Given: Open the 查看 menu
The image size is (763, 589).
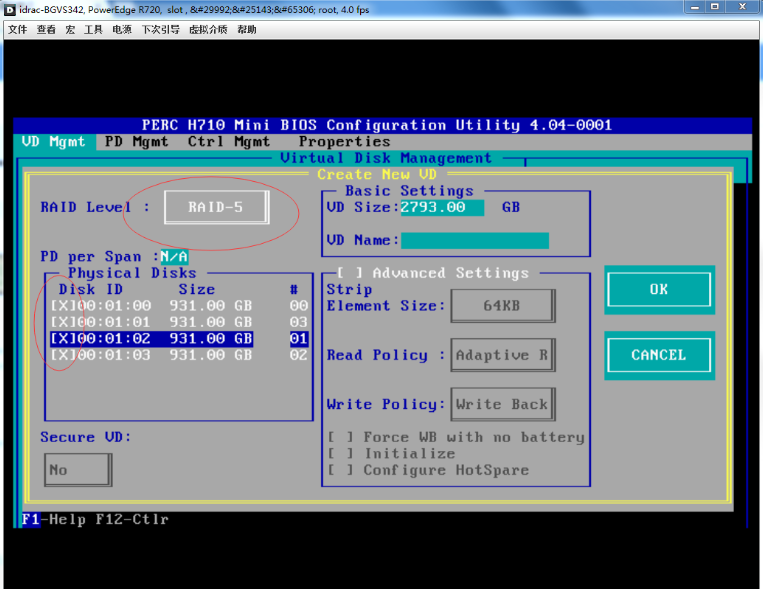Looking at the screenshot, I should point(46,30).
